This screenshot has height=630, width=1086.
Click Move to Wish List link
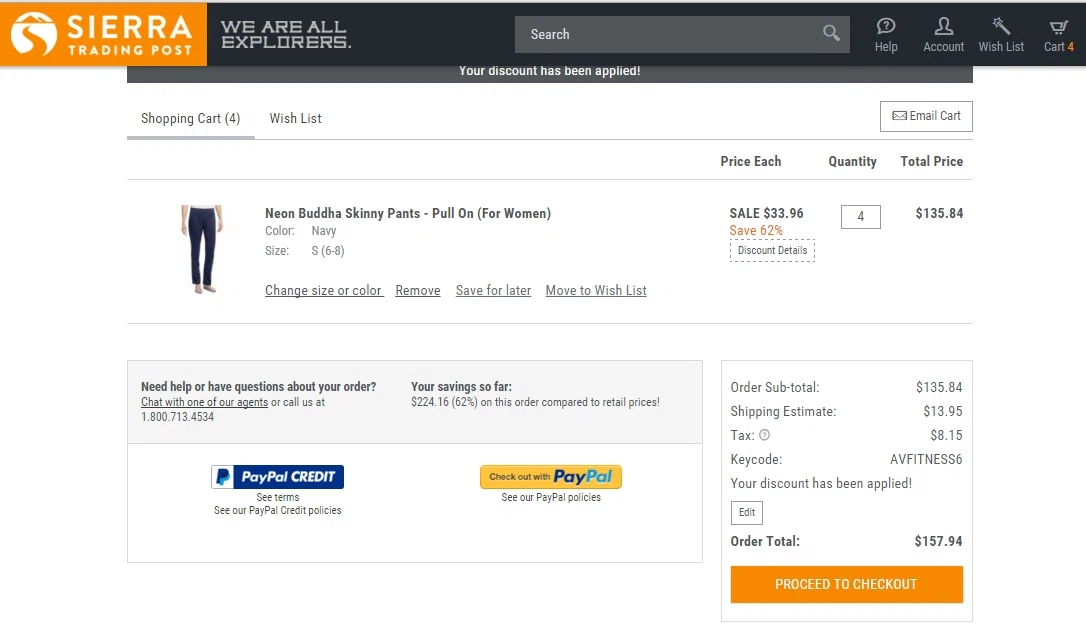point(596,291)
